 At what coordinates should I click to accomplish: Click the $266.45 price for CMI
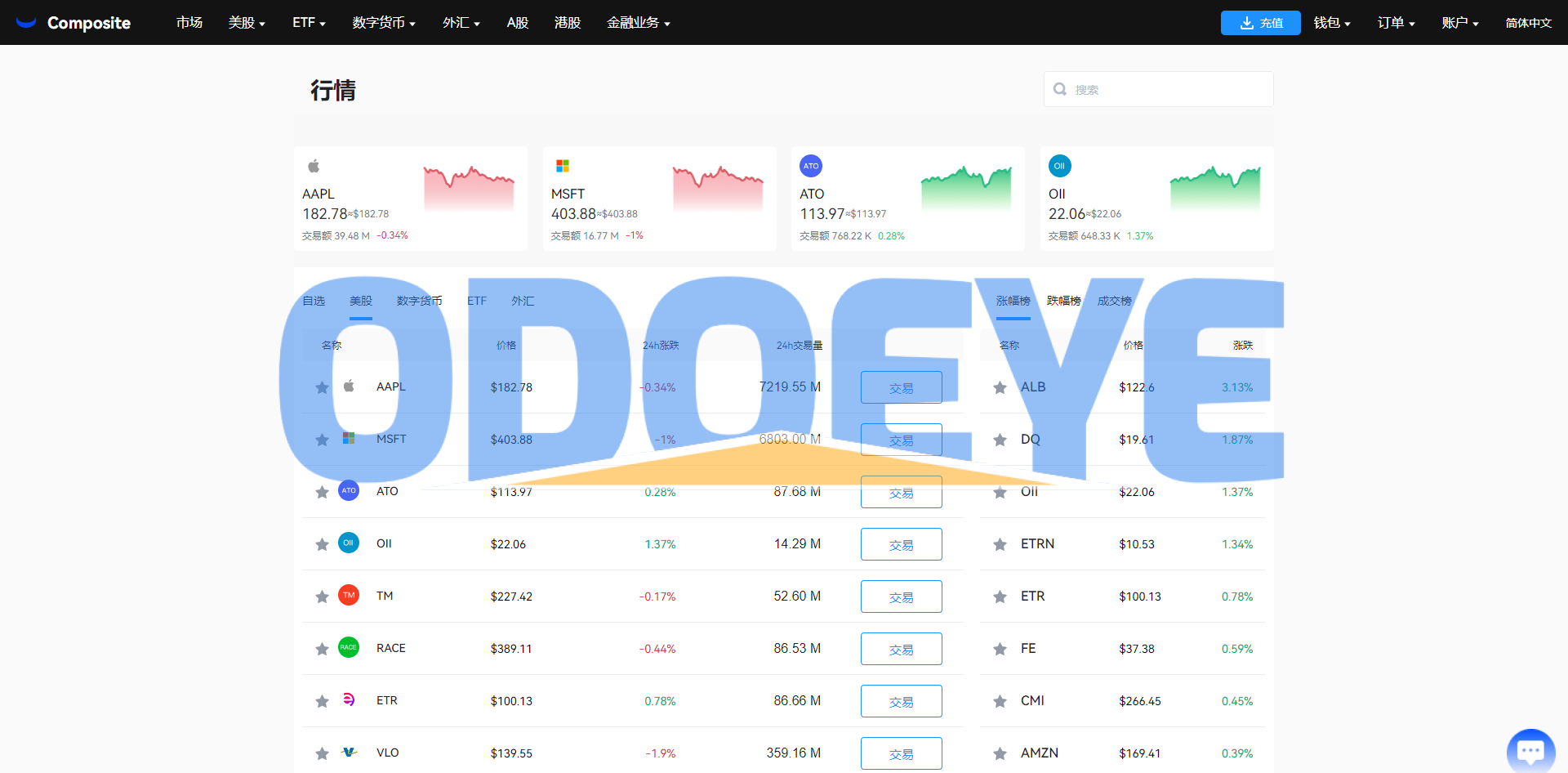[x=1140, y=701]
